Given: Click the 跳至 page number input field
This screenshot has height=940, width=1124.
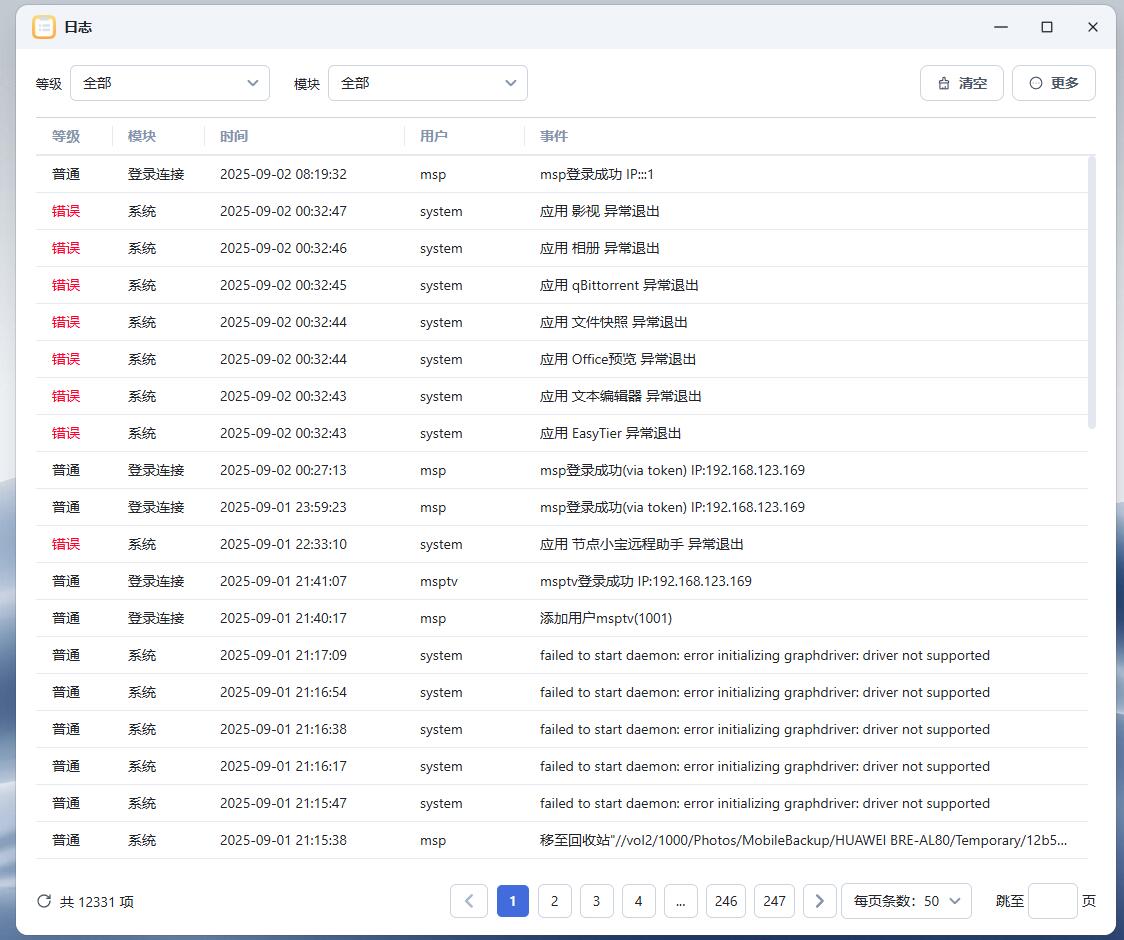Looking at the screenshot, I should coord(1052,901).
